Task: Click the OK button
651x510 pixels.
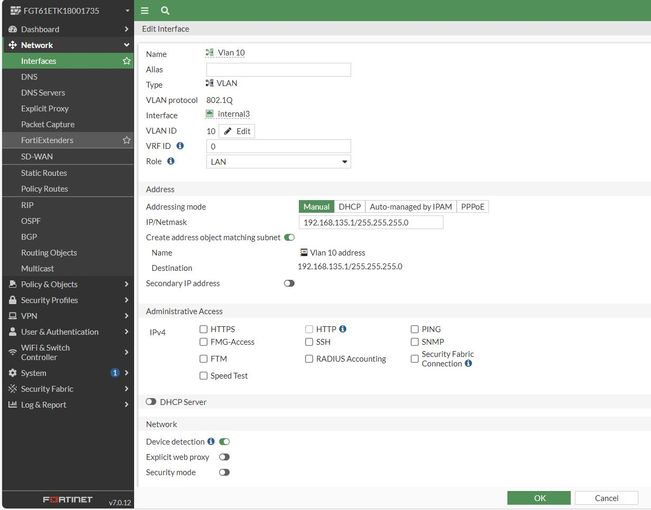Action: (x=539, y=498)
